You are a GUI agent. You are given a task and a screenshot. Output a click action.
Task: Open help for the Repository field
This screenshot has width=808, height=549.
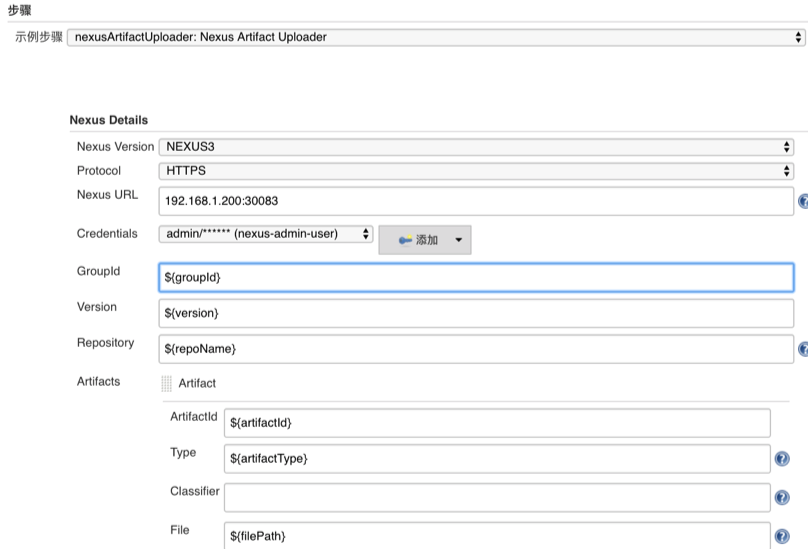[x=803, y=349]
